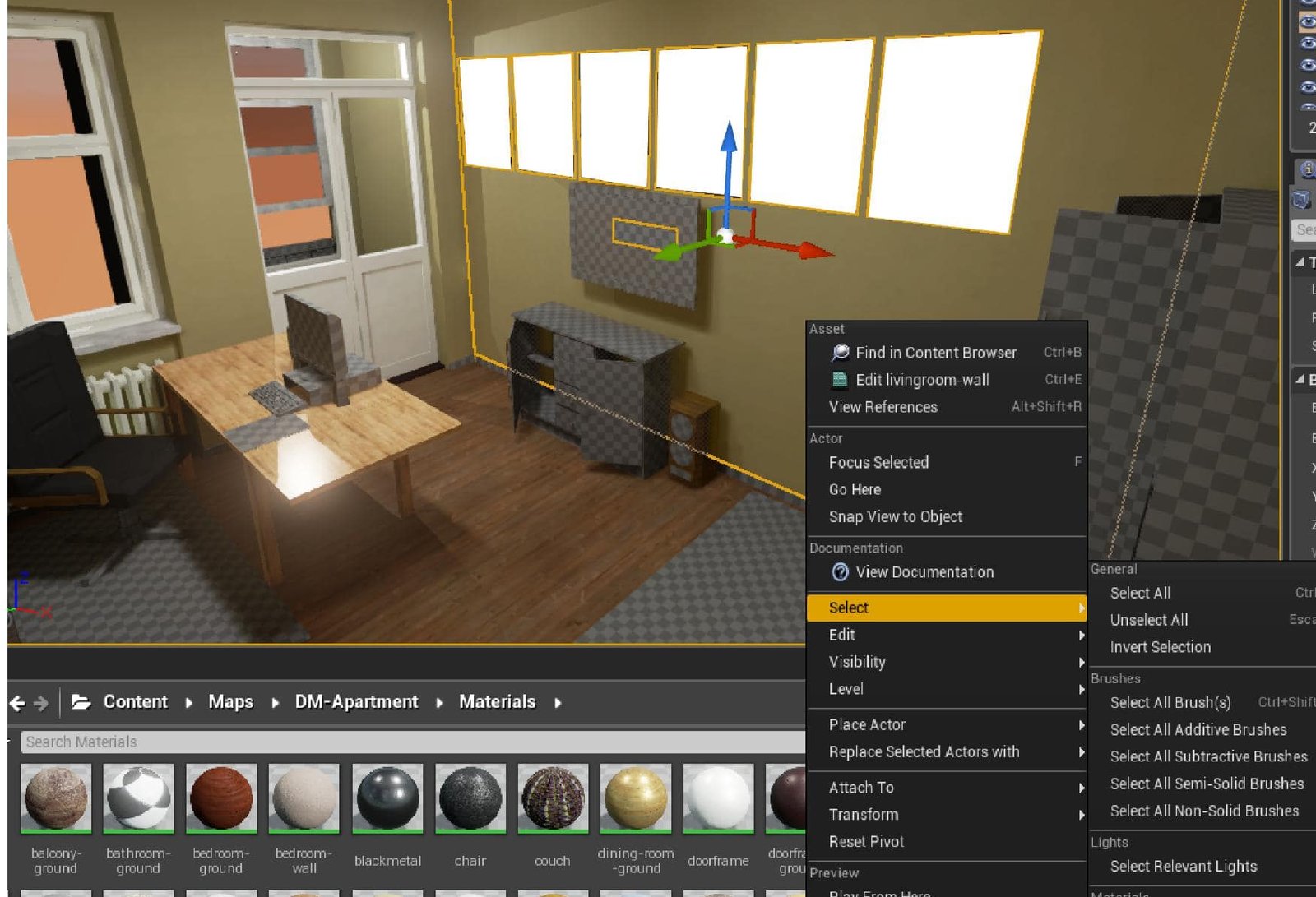Open the Attach To submenu

point(947,787)
